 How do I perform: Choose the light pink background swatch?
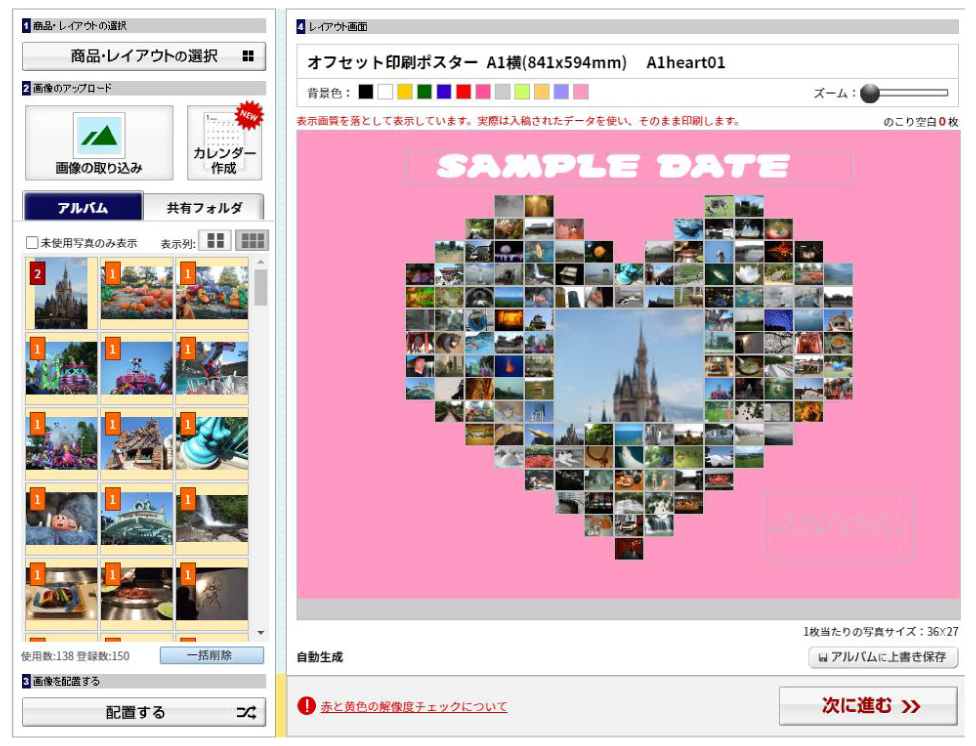pyautogui.click(x=581, y=92)
